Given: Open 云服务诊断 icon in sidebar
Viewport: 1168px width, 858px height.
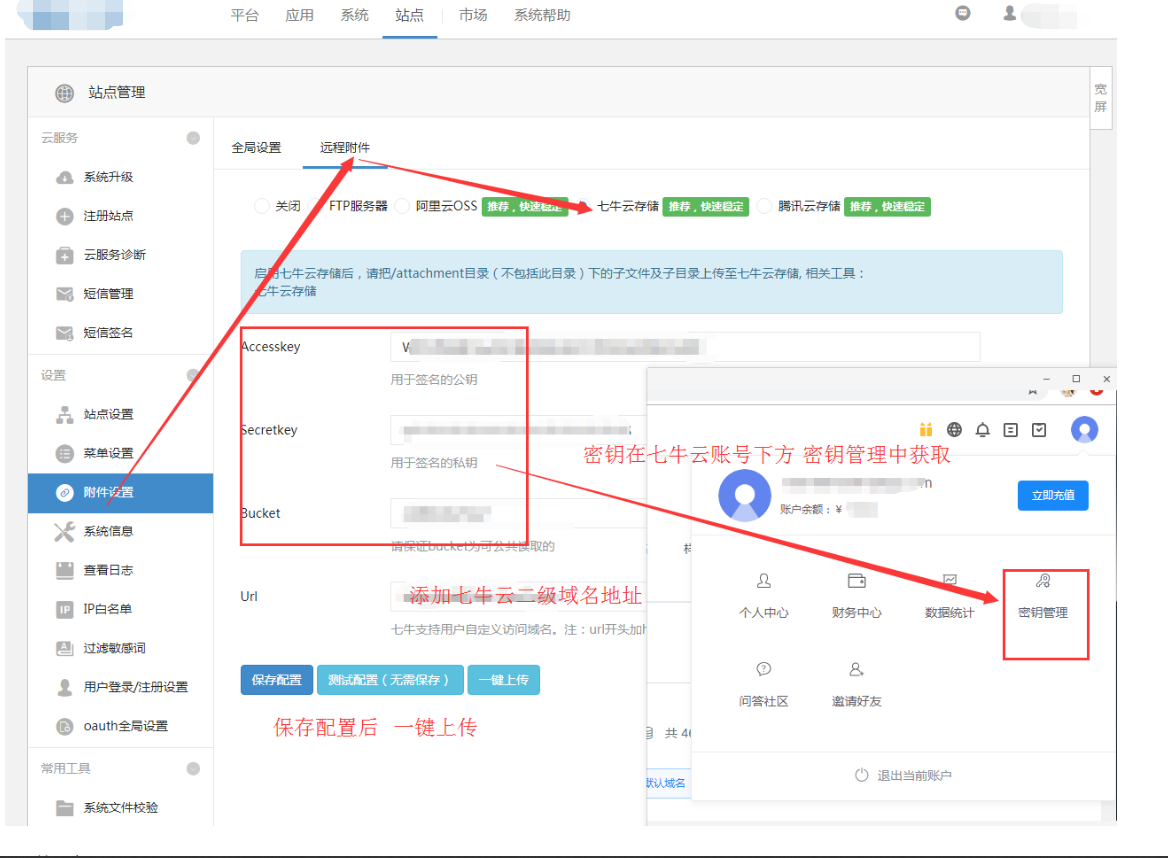Looking at the screenshot, I should 65,255.
